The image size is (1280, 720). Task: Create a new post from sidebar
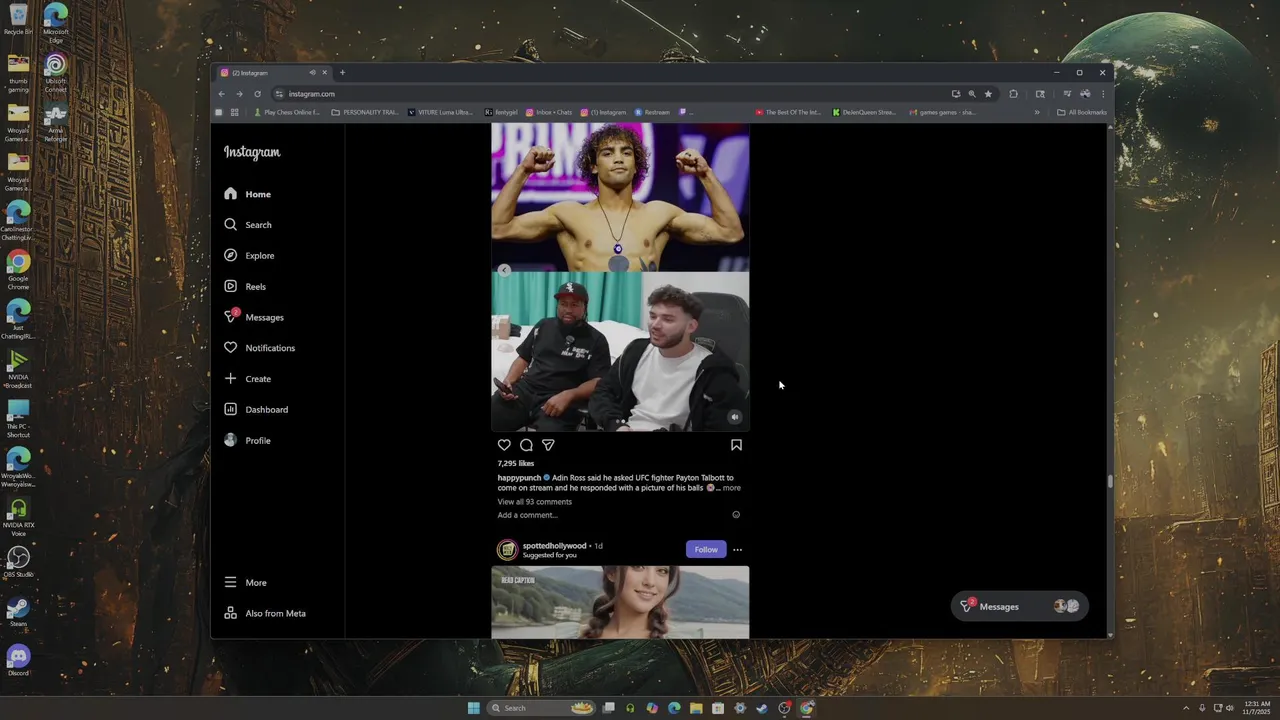pos(248,379)
